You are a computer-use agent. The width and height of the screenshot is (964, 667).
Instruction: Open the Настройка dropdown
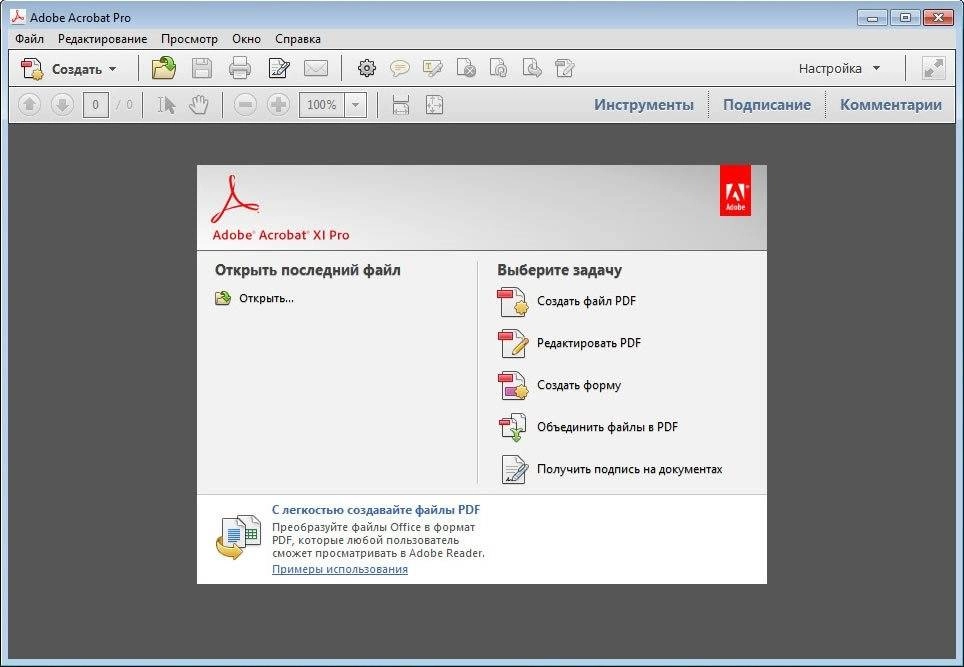839,69
